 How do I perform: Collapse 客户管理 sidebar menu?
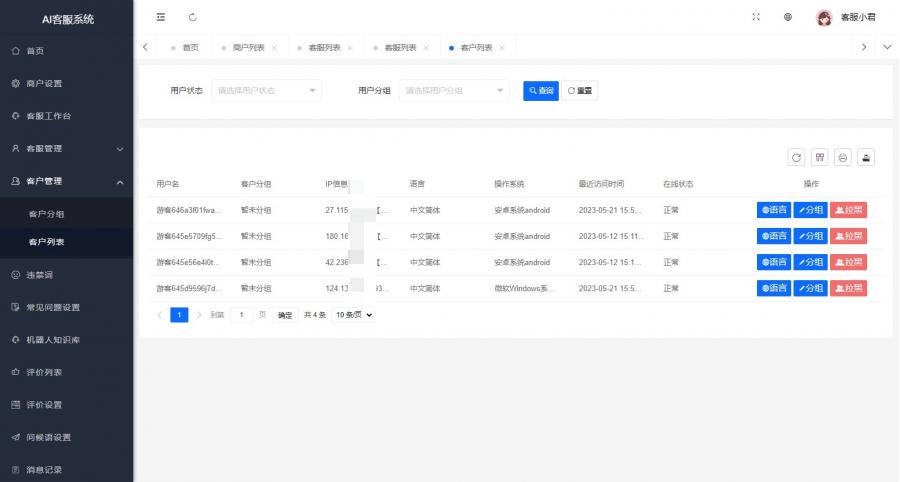pos(67,181)
